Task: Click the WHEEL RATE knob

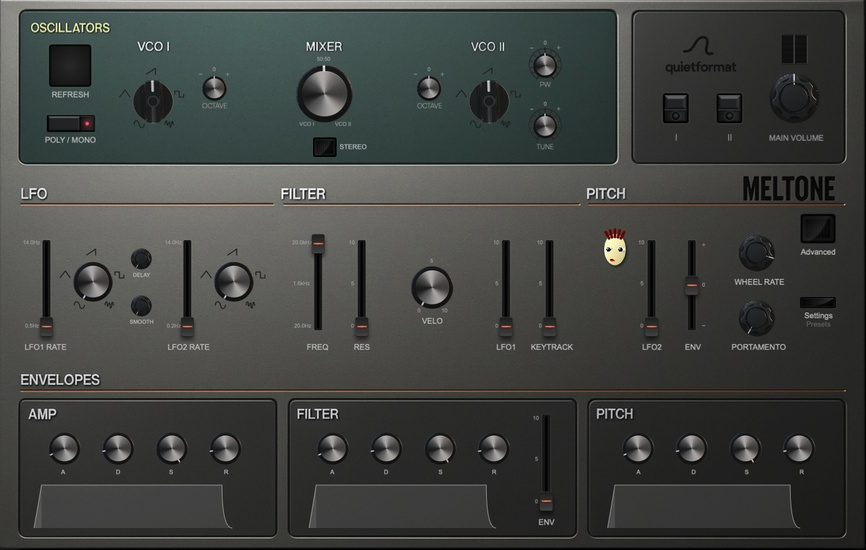Action: pos(757,253)
